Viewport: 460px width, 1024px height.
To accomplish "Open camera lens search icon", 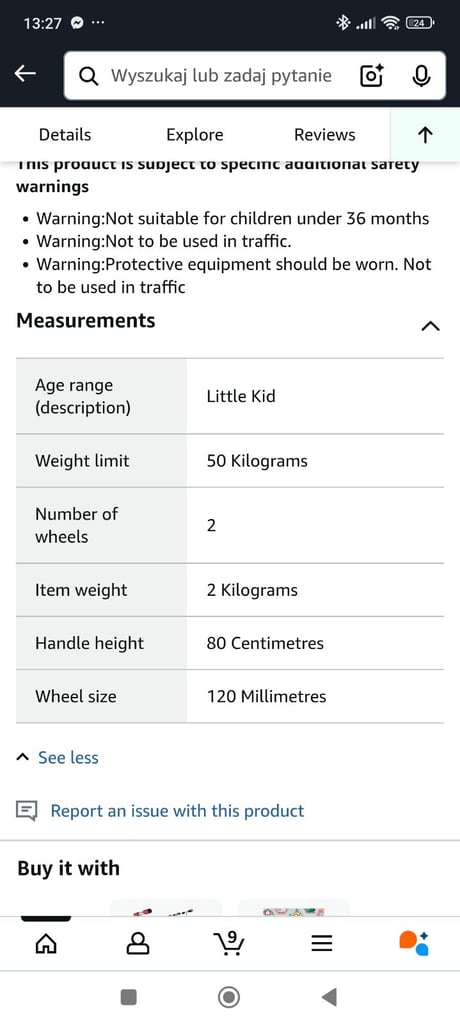I will (x=372, y=76).
